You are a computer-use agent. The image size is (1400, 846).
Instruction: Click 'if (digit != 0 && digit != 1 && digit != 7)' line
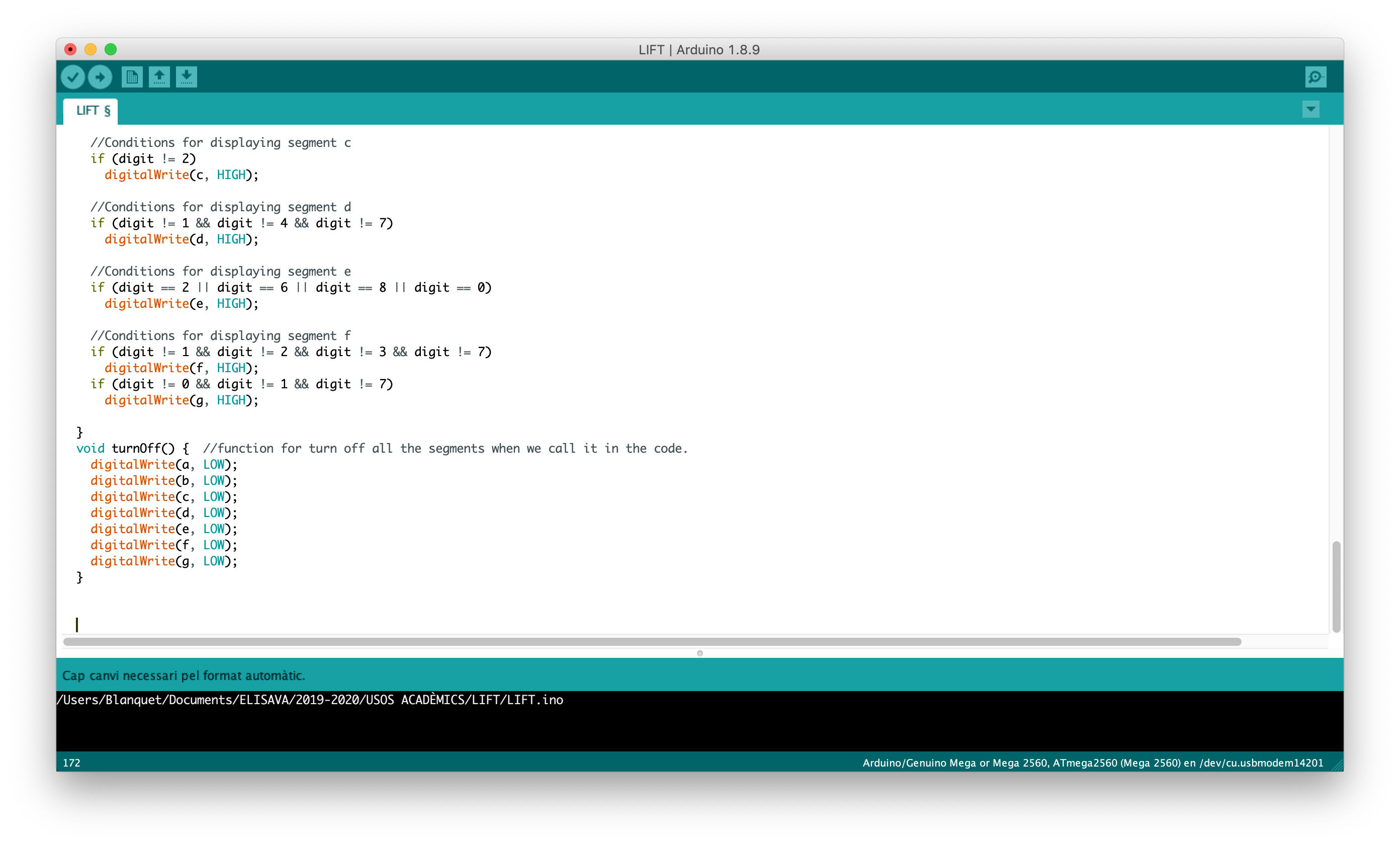241,384
